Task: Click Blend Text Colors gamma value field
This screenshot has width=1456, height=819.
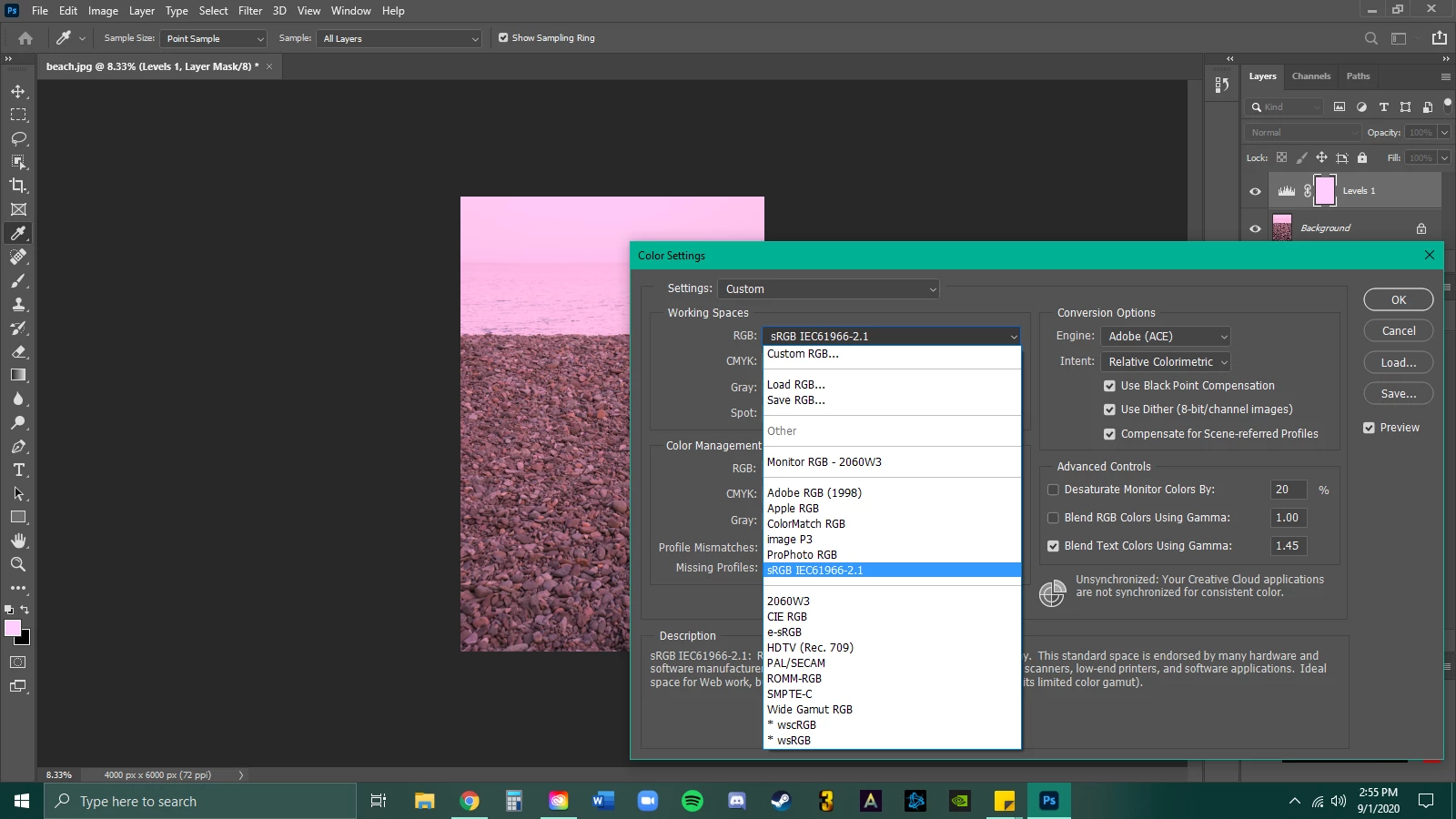Action: (x=1289, y=546)
